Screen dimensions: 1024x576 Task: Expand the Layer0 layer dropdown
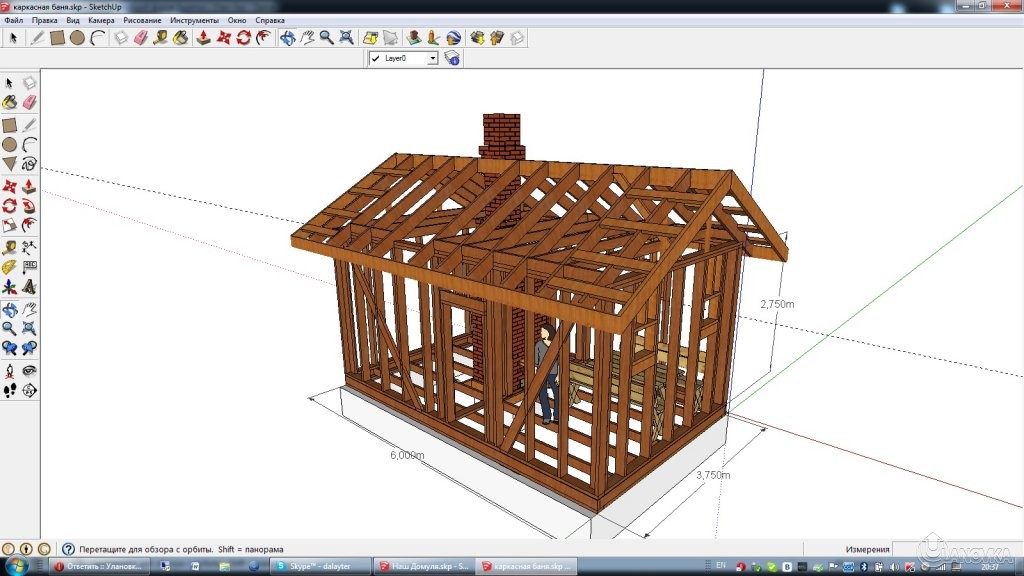click(432, 59)
